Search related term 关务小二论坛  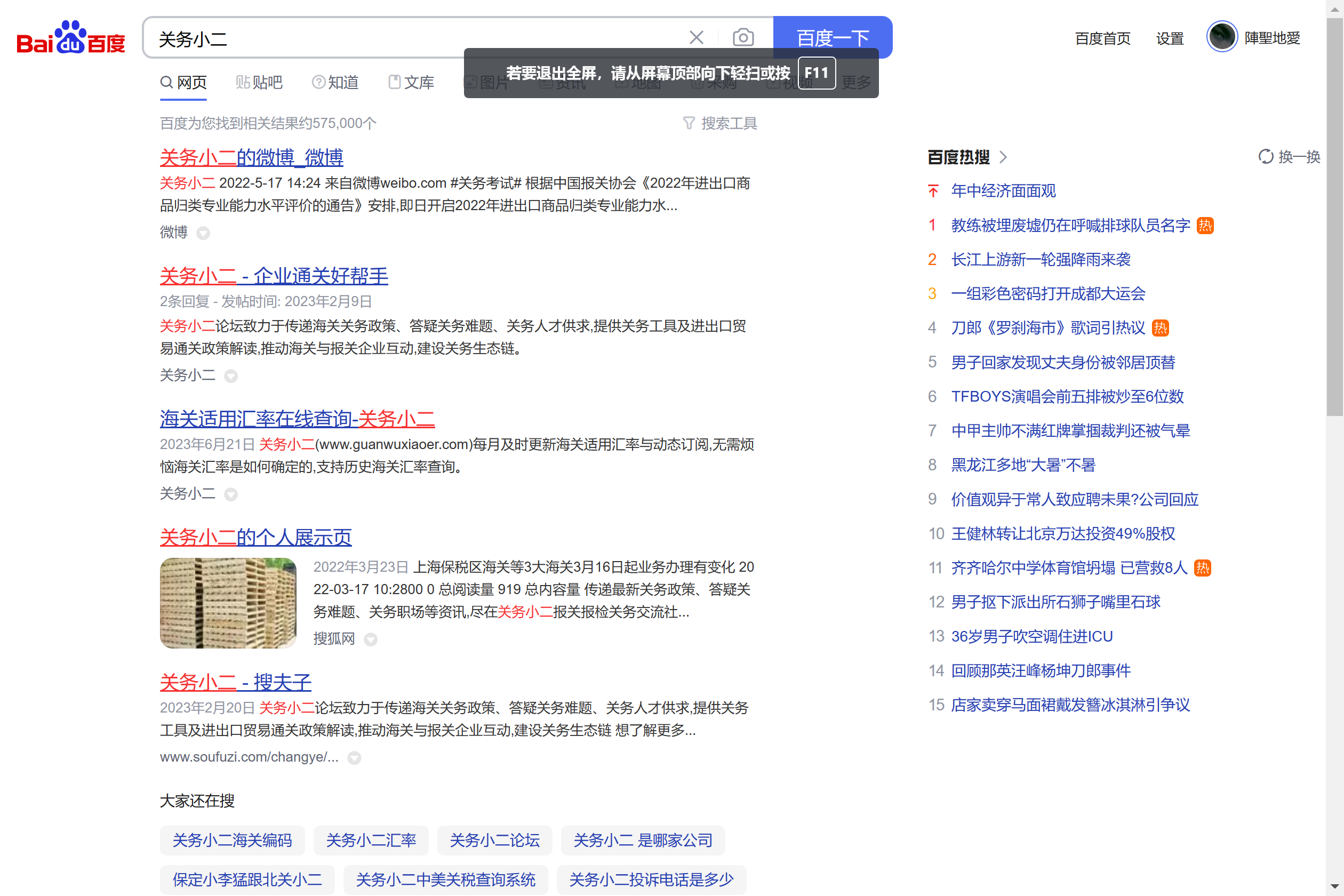click(494, 840)
